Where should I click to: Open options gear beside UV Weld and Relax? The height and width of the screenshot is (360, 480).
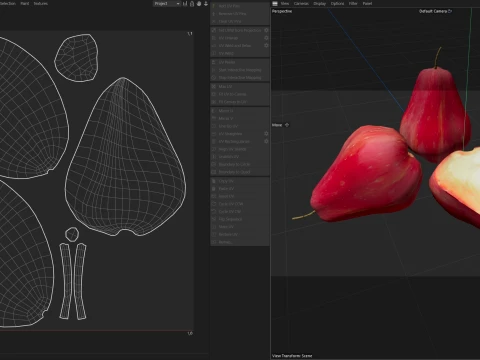pos(266,46)
